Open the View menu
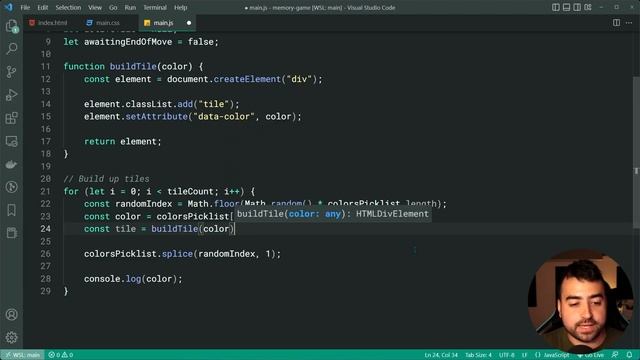 [x=95, y=7]
